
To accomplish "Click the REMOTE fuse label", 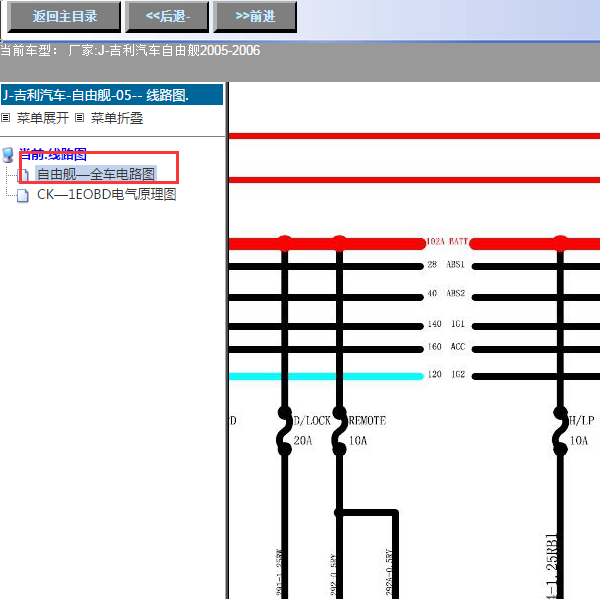I will (367, 421).
